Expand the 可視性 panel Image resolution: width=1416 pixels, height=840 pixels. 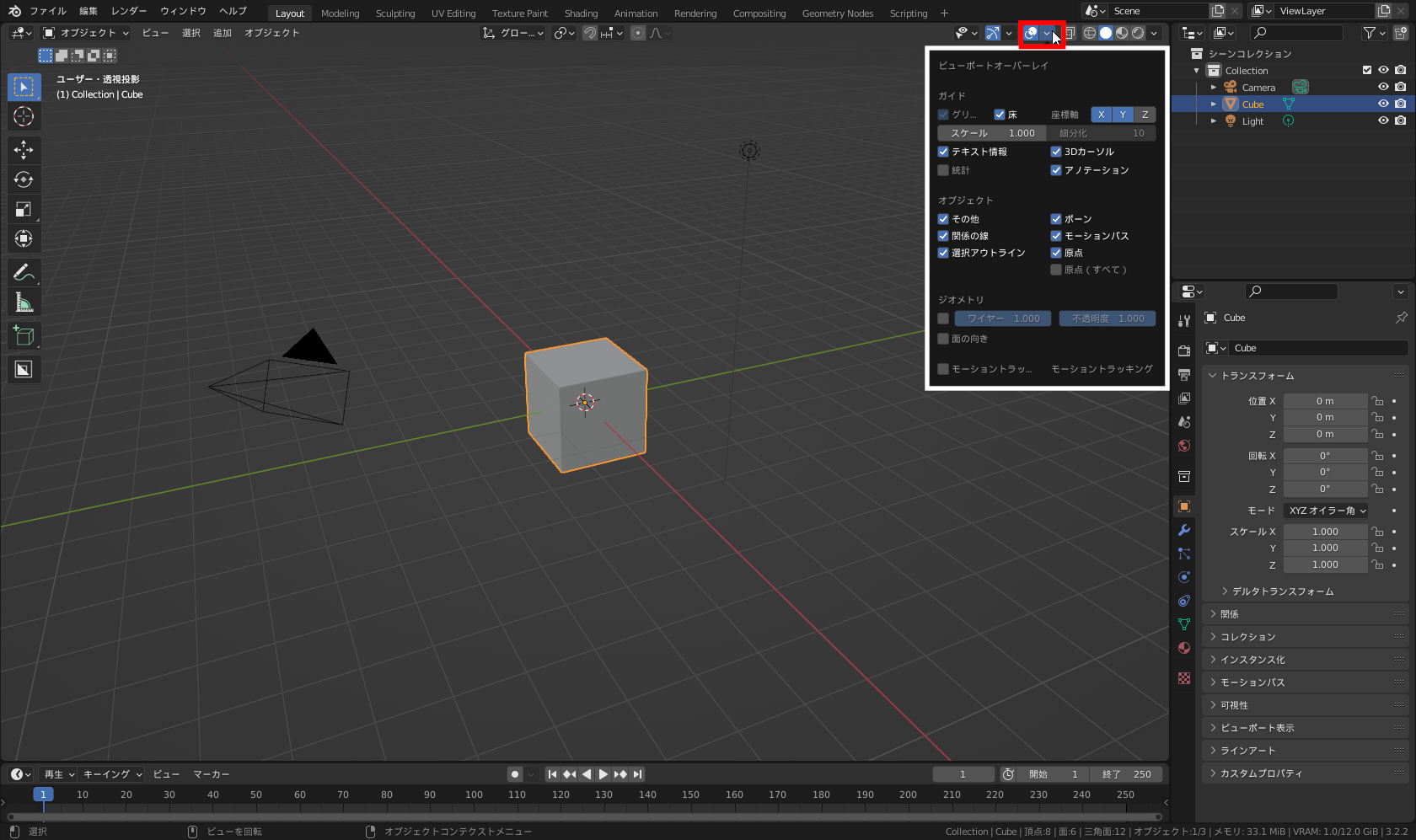[x=1234, y=705]
